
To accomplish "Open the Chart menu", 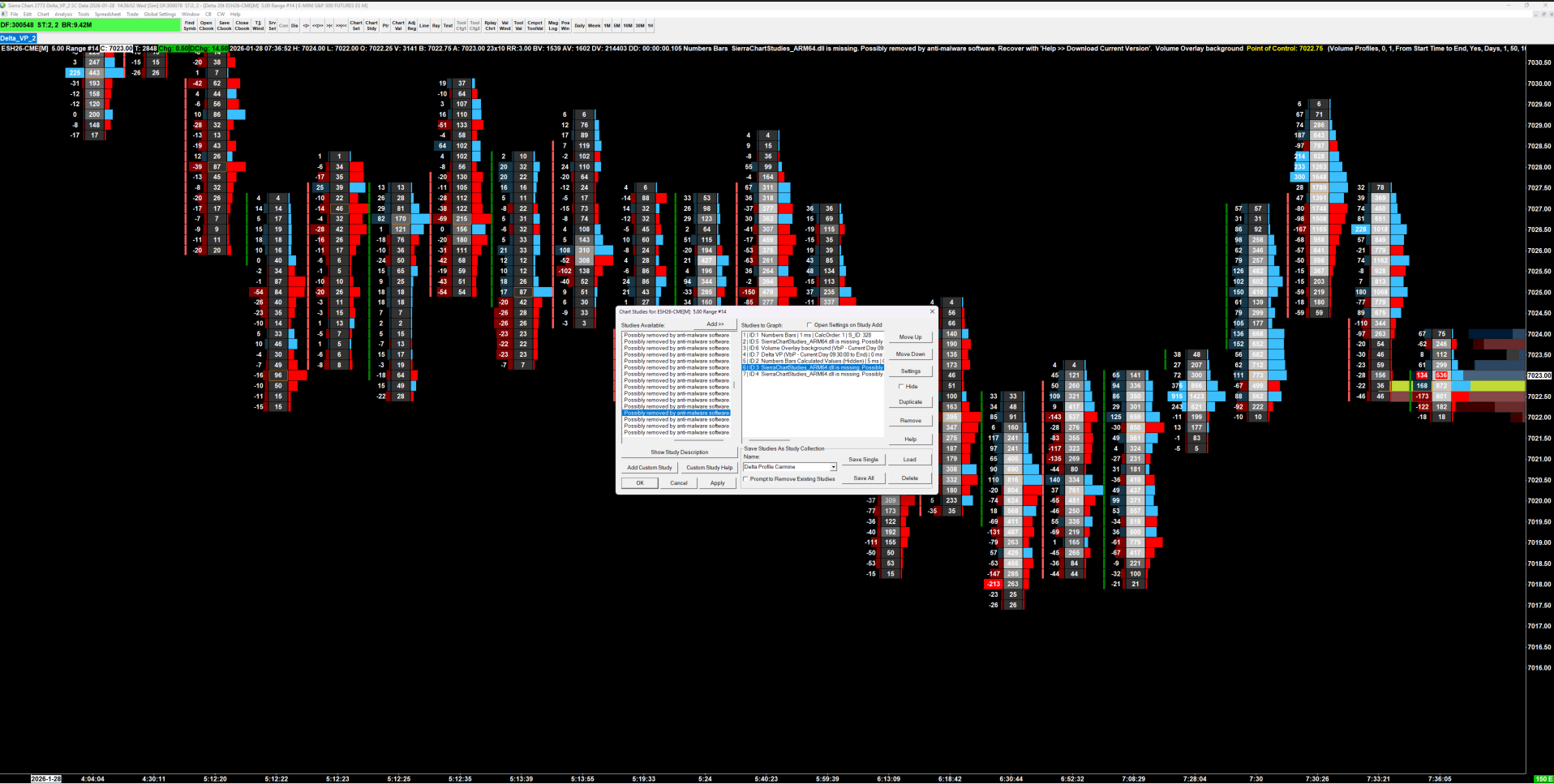I will [43, 14].
